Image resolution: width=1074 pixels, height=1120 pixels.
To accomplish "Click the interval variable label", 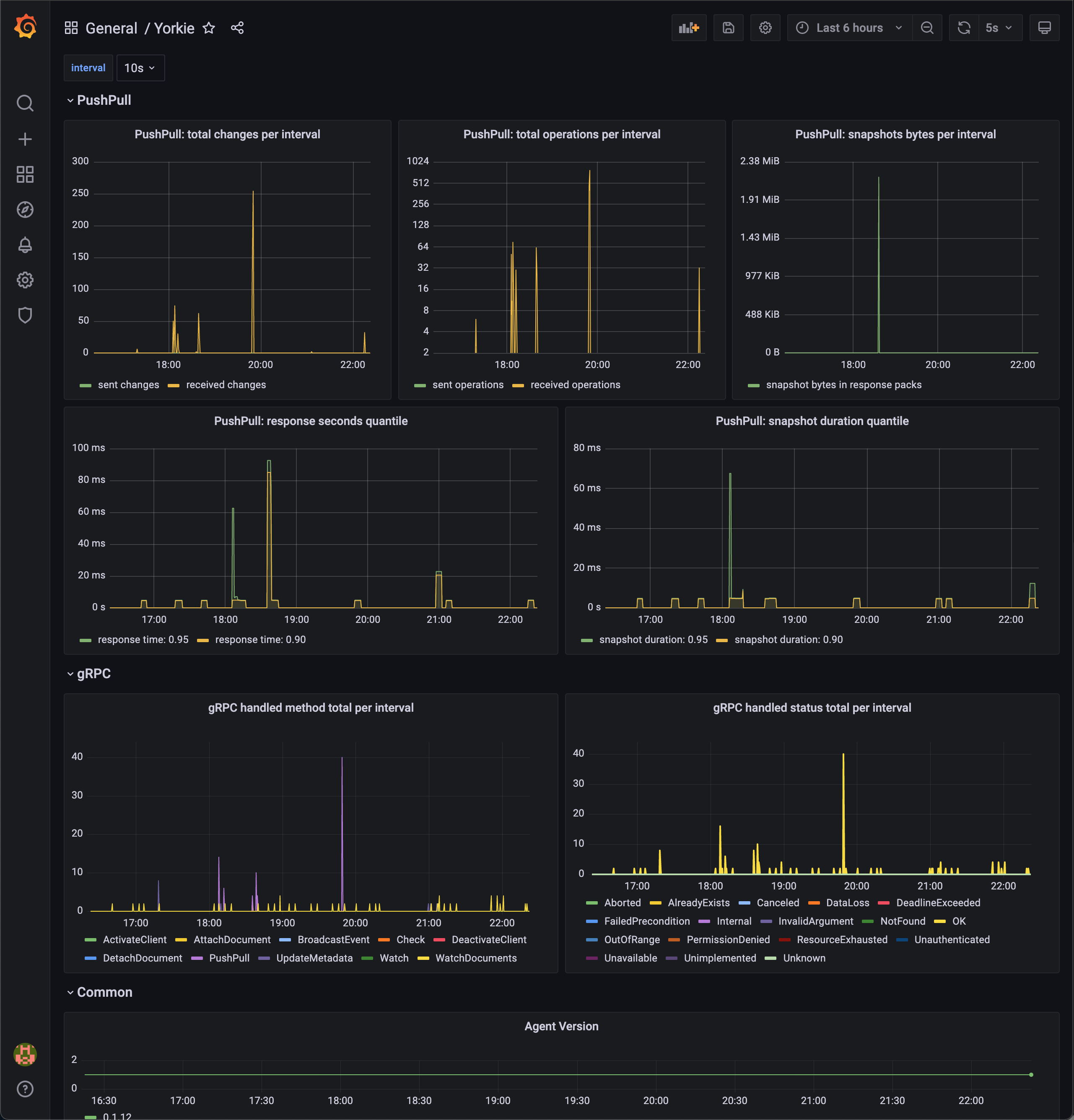I will click(x=88, y=68).
